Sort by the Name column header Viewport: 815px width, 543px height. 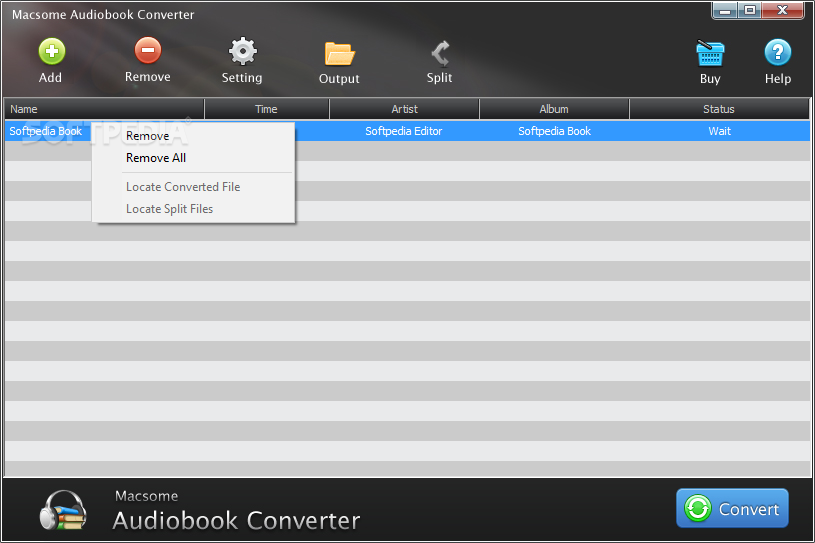point(104,109)
